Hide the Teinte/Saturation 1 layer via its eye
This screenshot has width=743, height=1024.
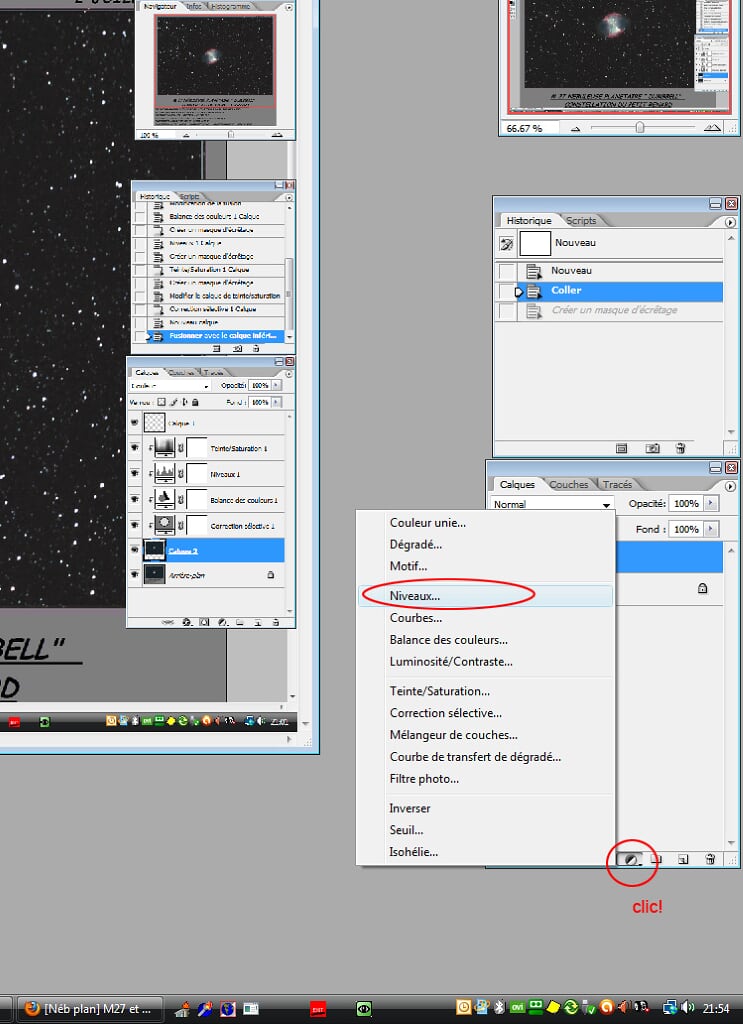tap(134, 447)
